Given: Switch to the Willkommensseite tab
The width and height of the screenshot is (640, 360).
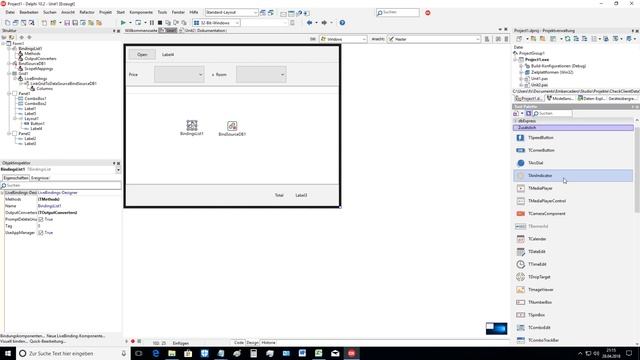Looking at the screenshot, I should coord(141,31).
